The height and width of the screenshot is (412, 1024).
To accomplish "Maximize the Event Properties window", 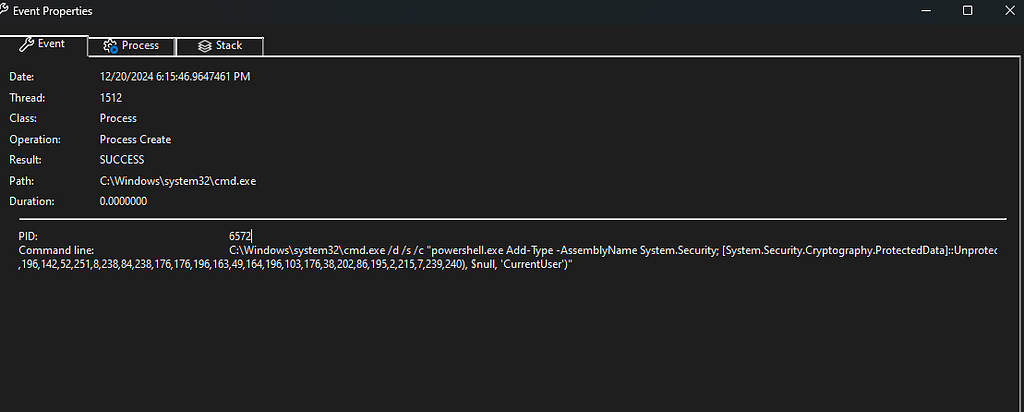I will point(968,10).
